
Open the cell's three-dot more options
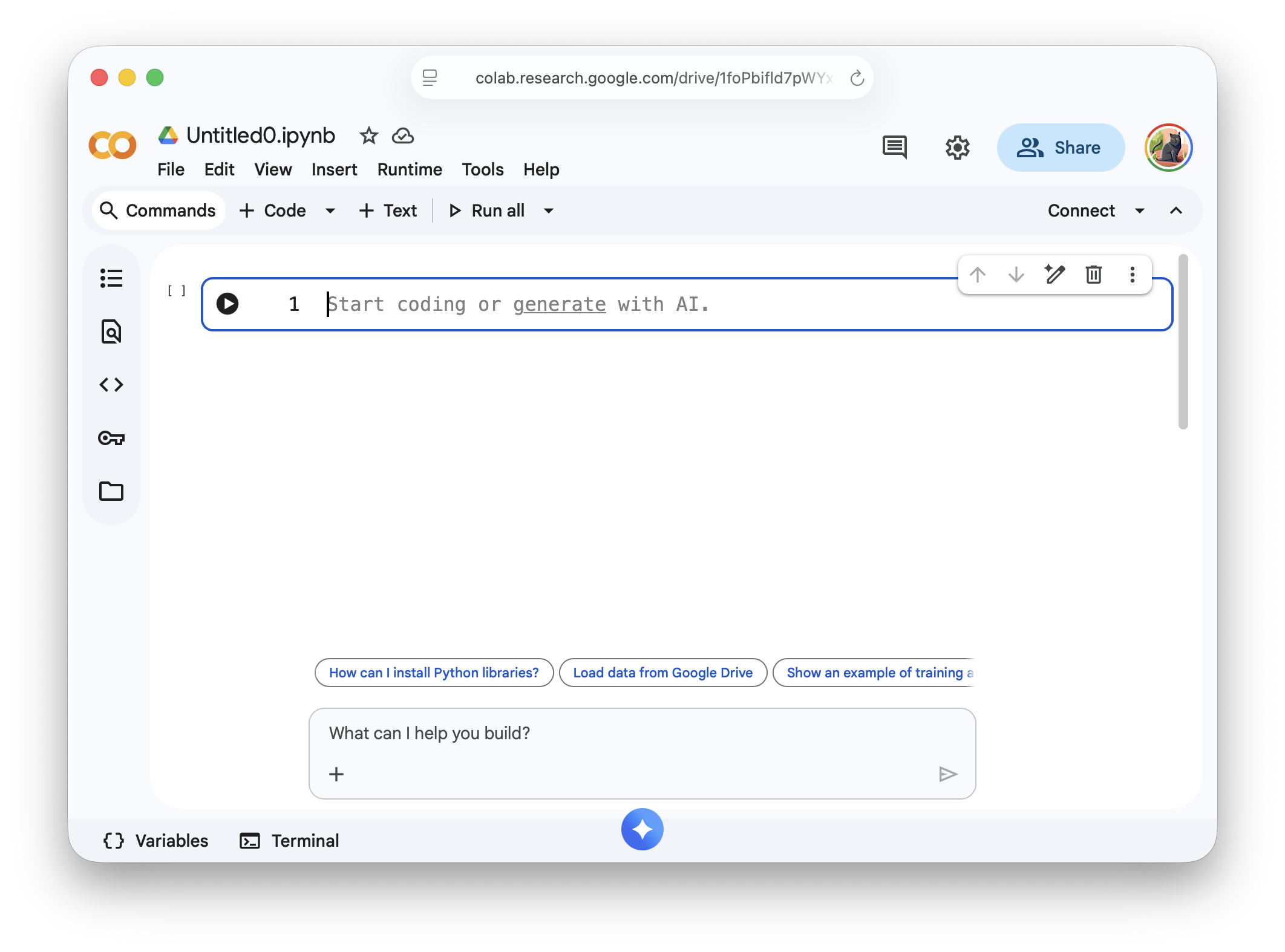[x=1133, y=275]
